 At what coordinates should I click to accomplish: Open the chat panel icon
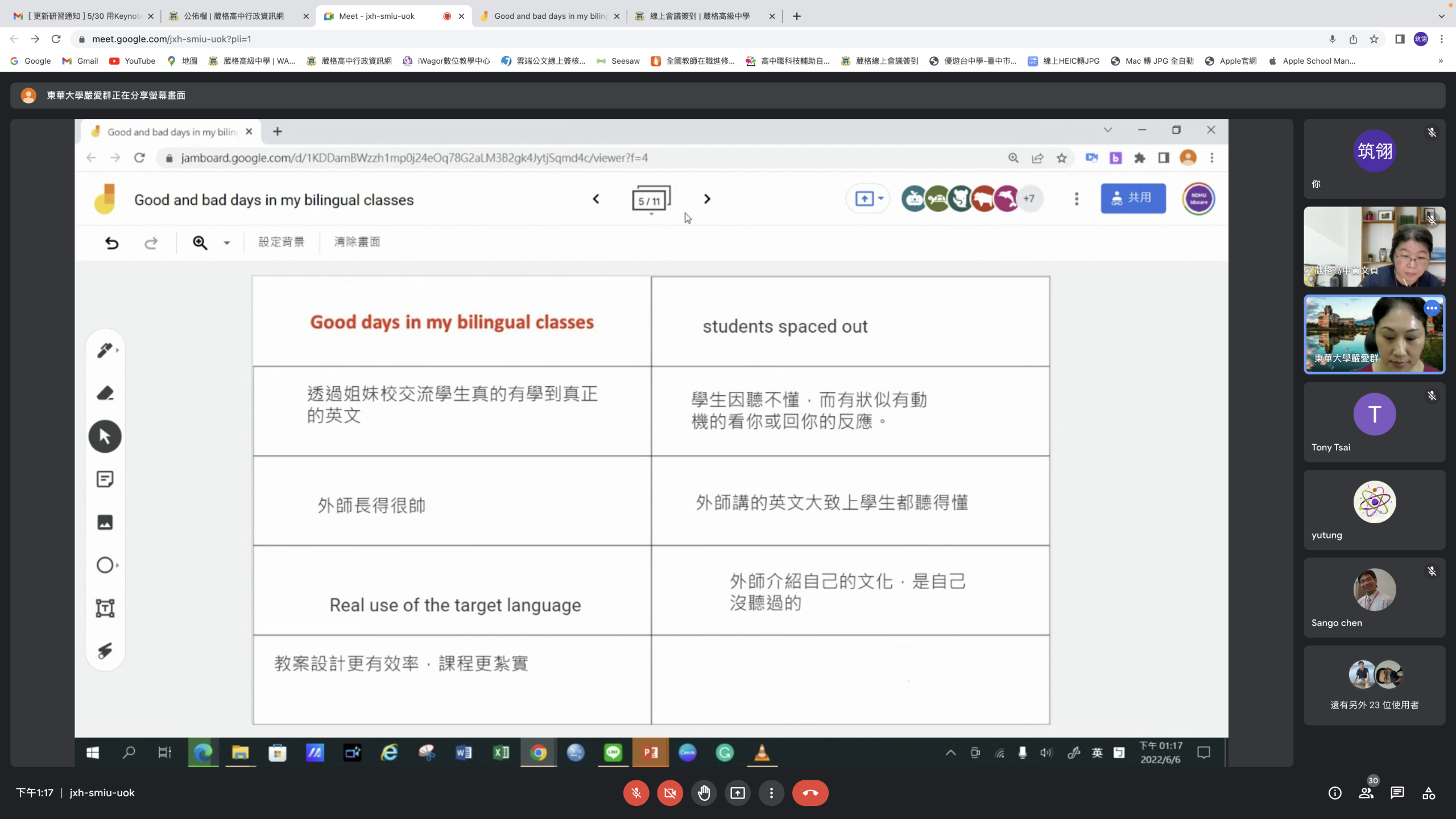(1397, 793)
